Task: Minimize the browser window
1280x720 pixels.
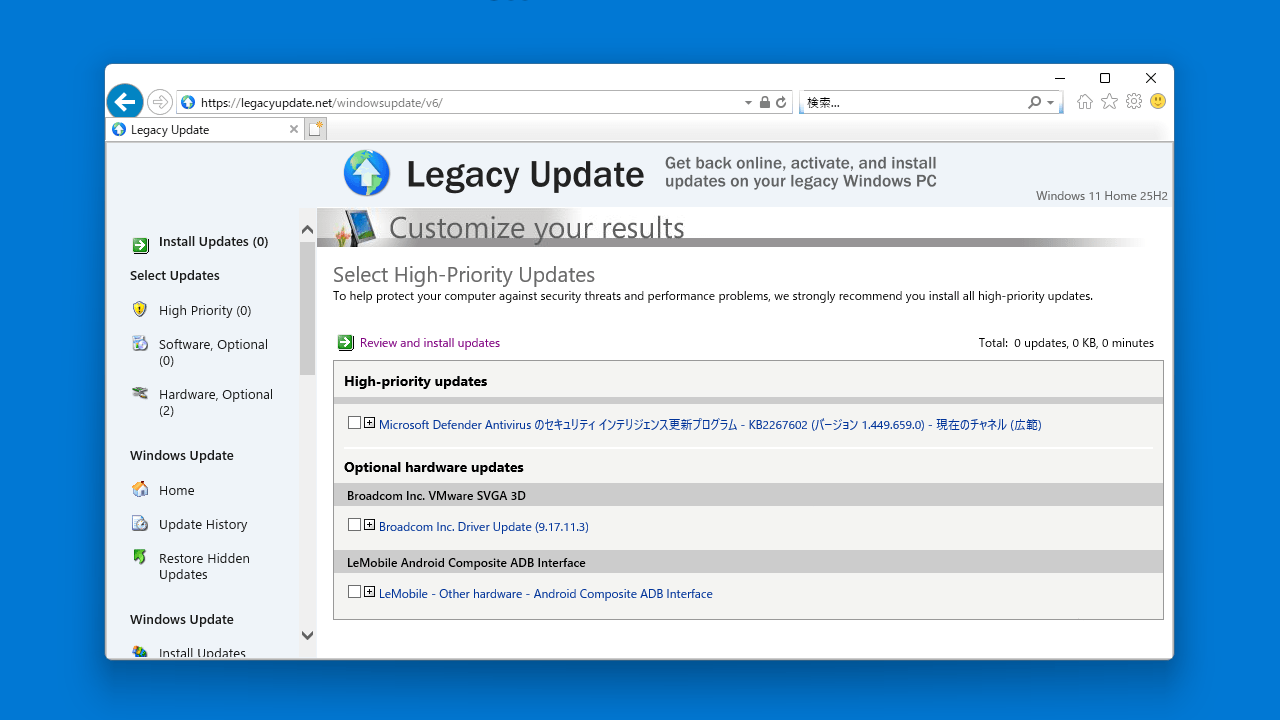Action: [x=1059, y=78]
